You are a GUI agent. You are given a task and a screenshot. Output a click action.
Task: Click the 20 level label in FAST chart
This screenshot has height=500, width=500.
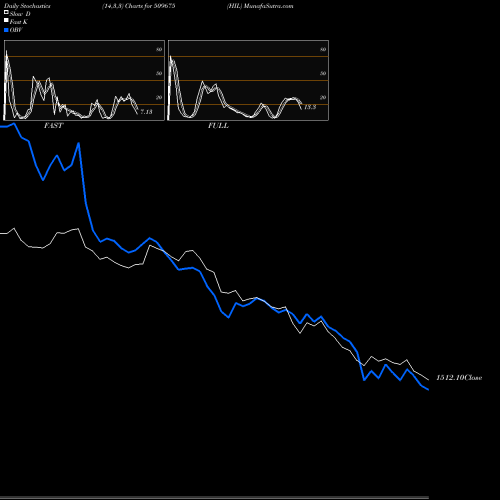159,97
